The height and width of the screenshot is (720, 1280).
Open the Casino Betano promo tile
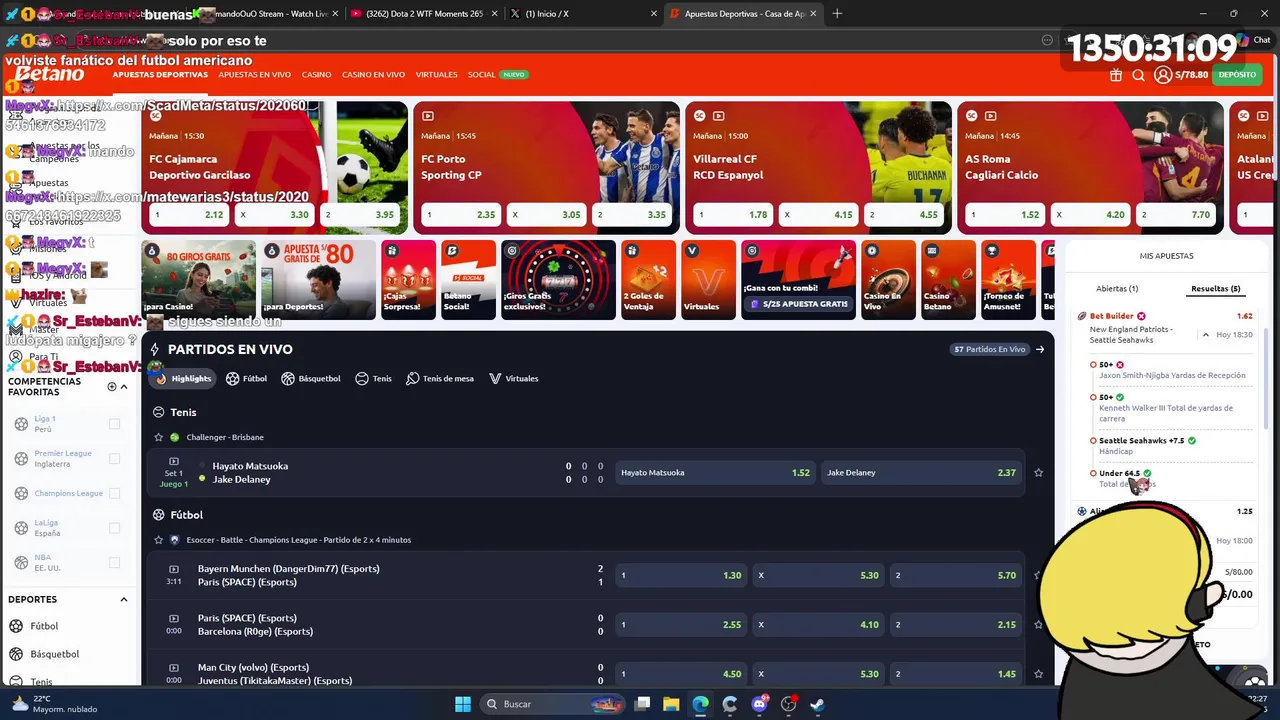[x=948, y=280]
